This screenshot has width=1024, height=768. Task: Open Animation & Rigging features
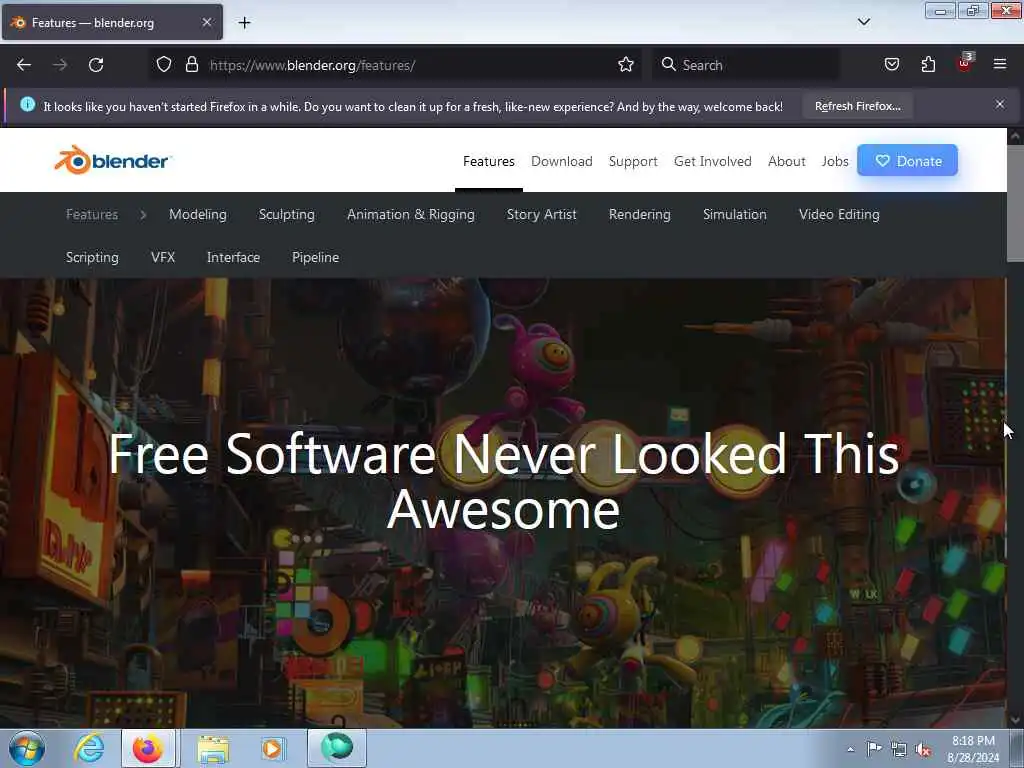click(x=411, y=214)
